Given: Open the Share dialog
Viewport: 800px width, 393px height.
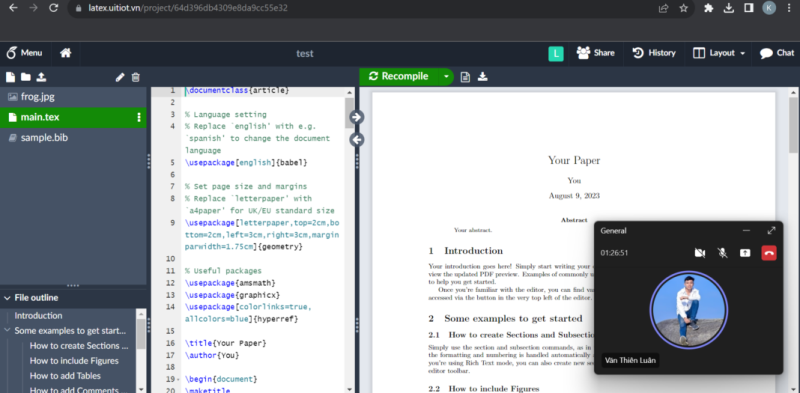Looking at the screenshot, I should (595, 53).
